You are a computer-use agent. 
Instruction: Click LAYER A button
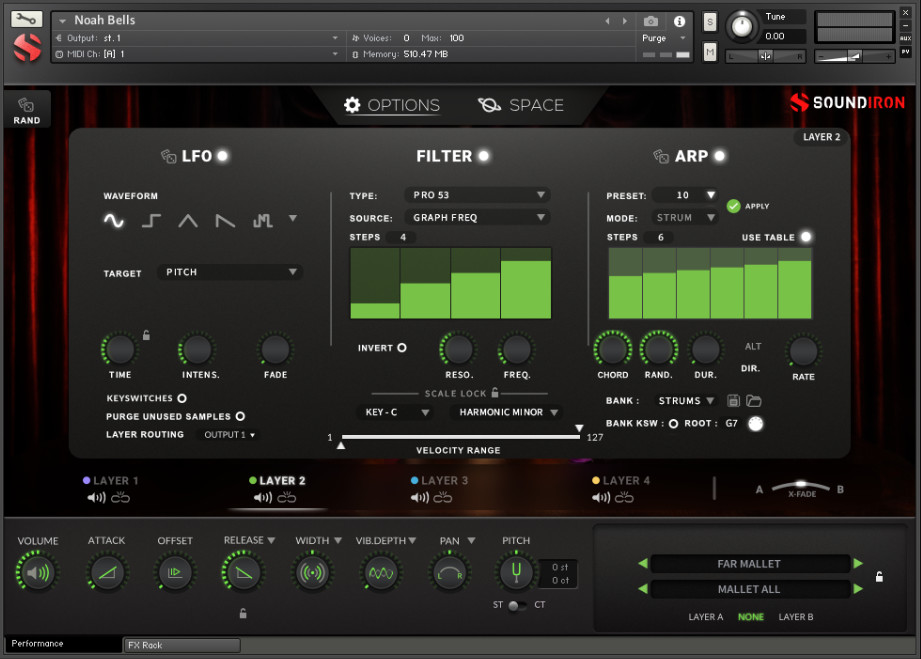pos(705,617)
